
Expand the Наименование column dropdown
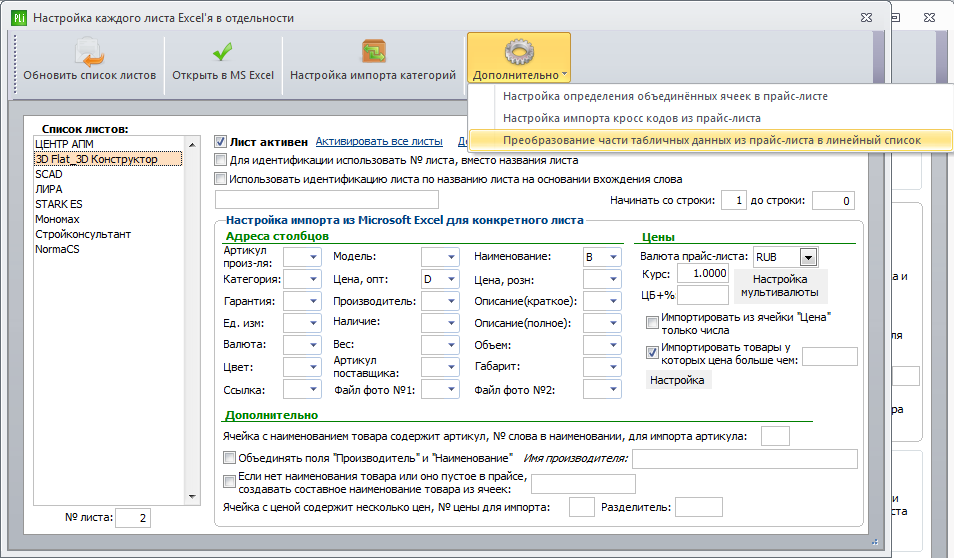[613, 257]
